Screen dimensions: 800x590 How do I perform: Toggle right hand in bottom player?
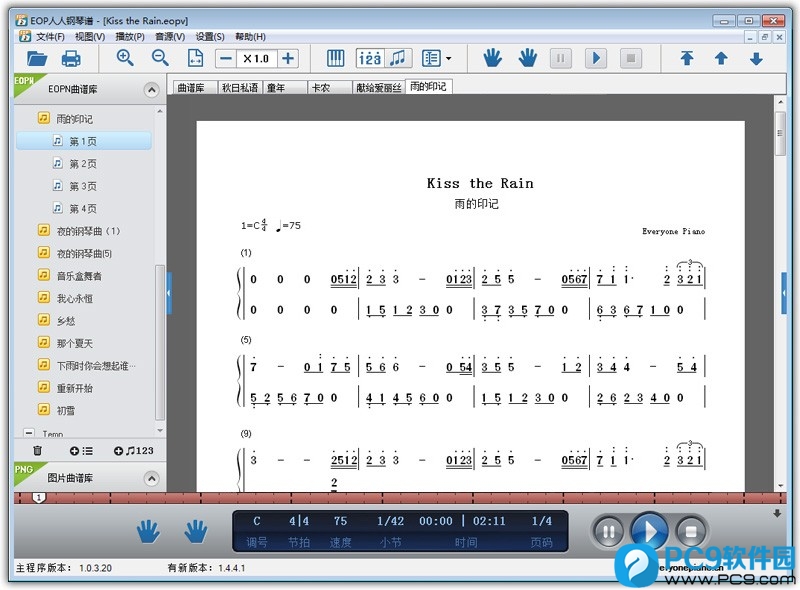196,531
